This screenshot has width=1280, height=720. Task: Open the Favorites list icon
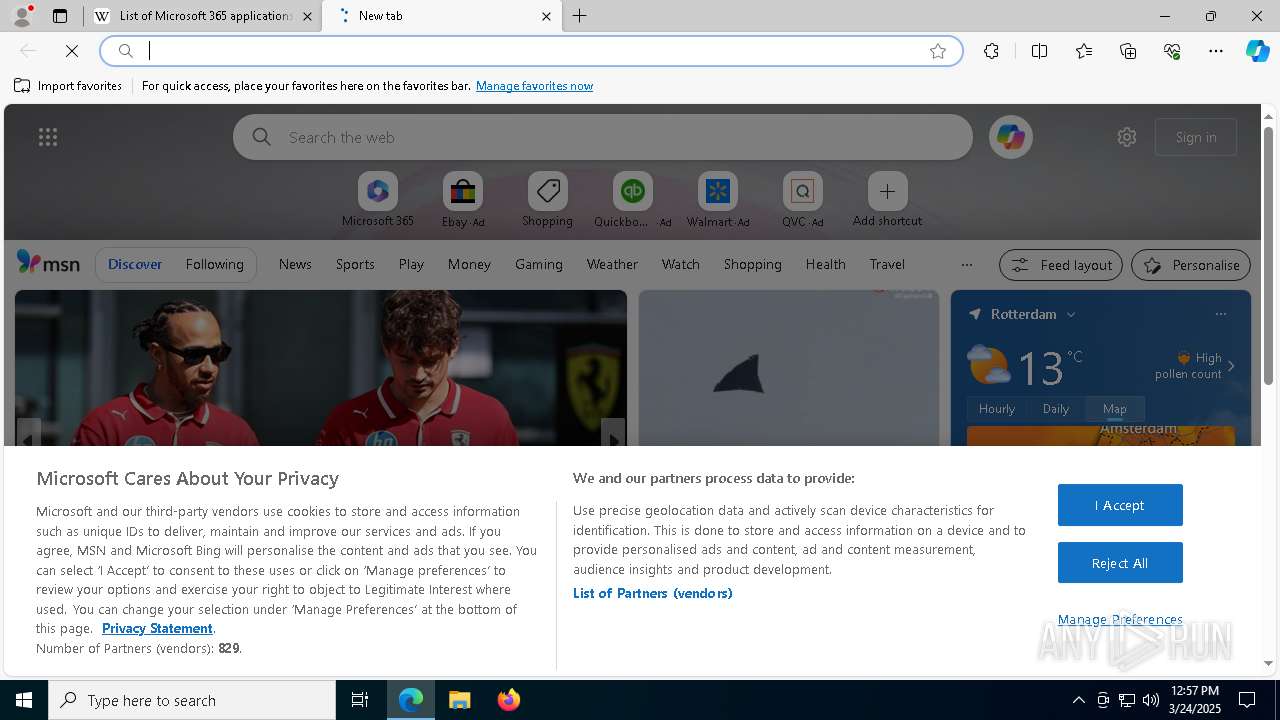pos(1084,51)
